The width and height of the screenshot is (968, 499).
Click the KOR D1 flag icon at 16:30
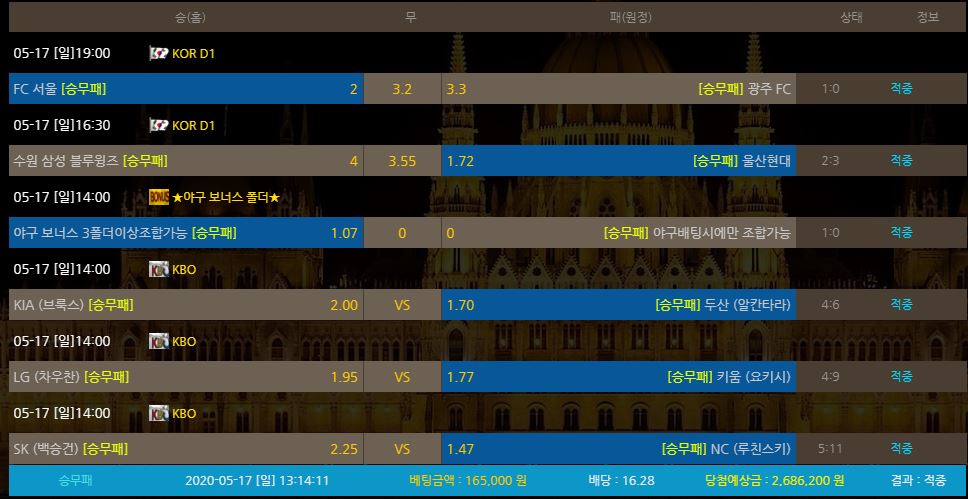(158, 125)
